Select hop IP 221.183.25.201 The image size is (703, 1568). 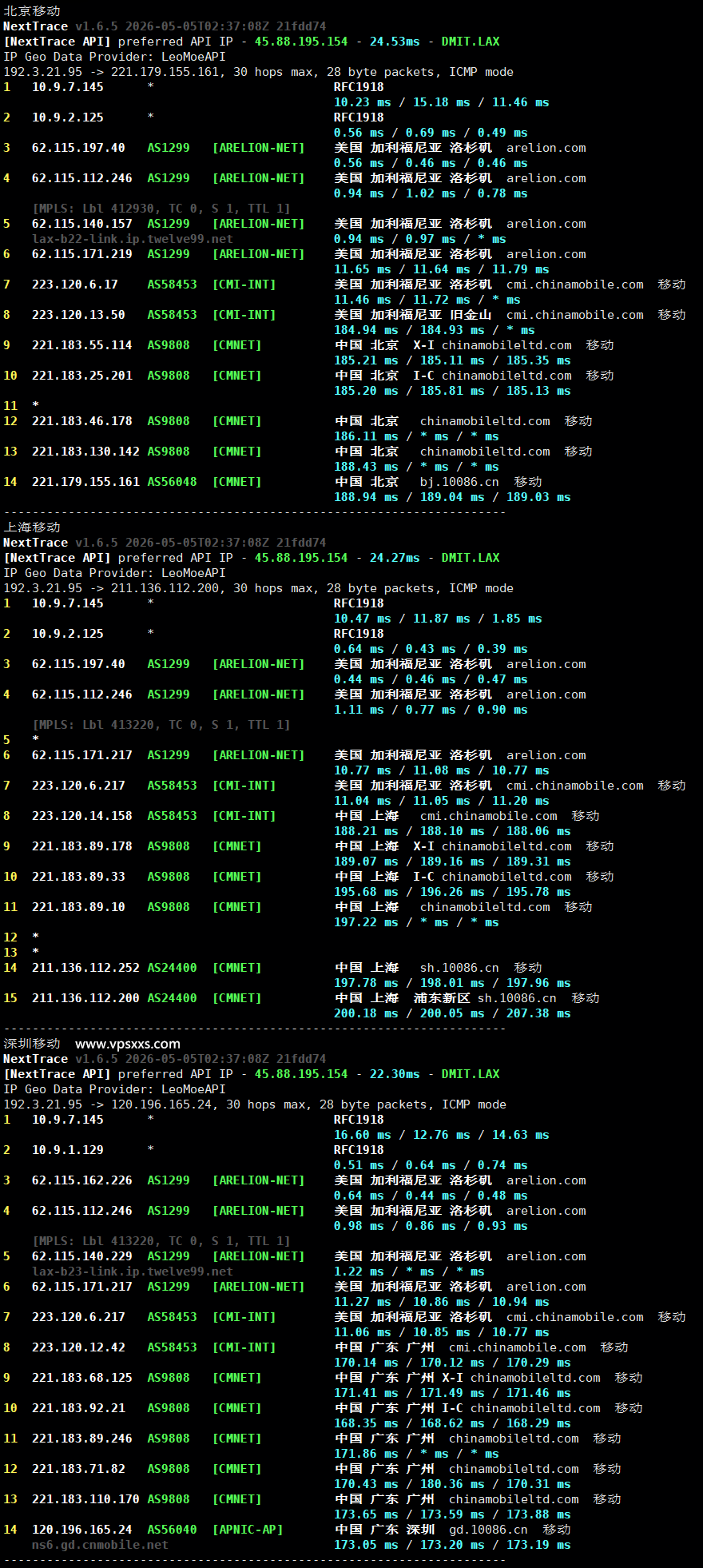tap(82, 376)
